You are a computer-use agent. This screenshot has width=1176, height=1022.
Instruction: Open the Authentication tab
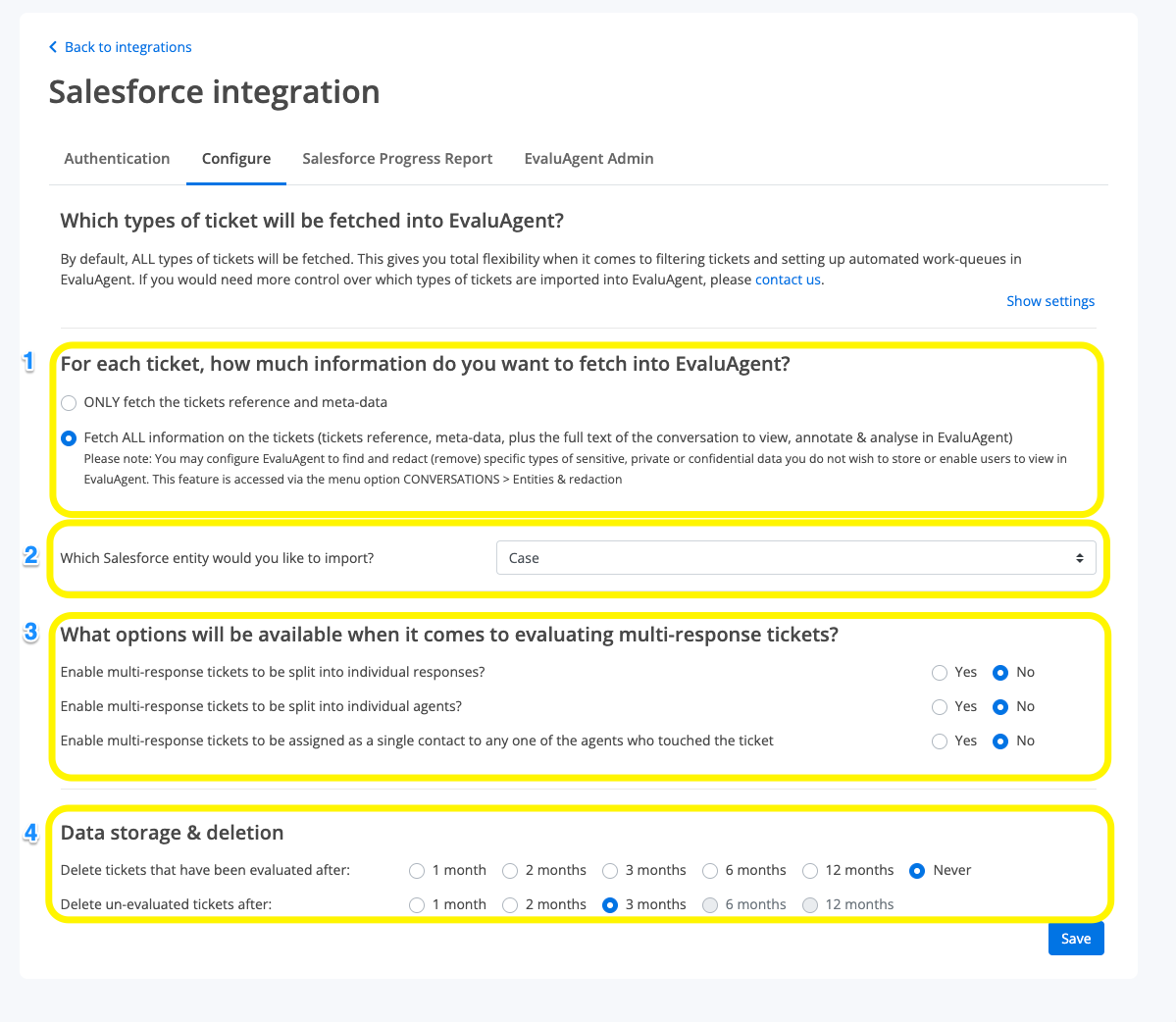tap(117, 159)
